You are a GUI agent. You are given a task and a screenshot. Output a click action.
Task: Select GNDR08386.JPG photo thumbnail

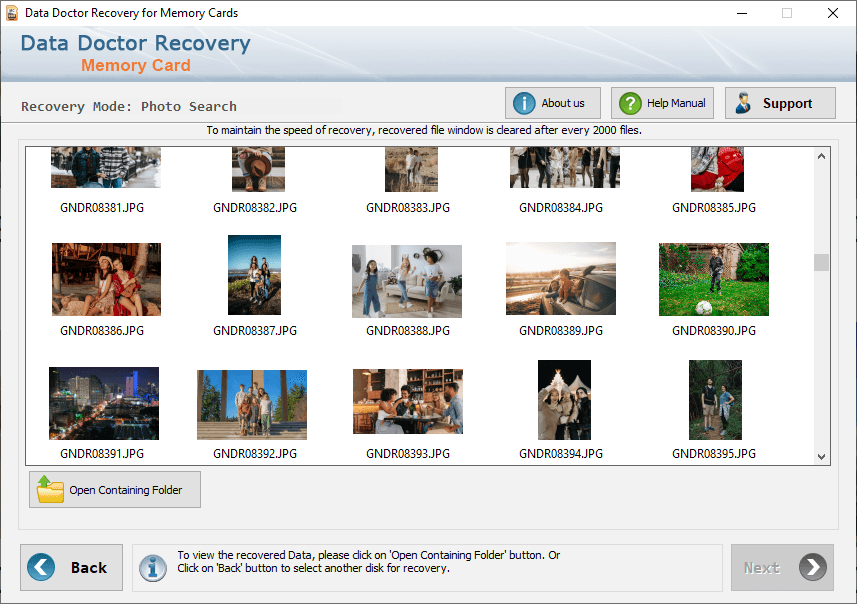[106, 279]
